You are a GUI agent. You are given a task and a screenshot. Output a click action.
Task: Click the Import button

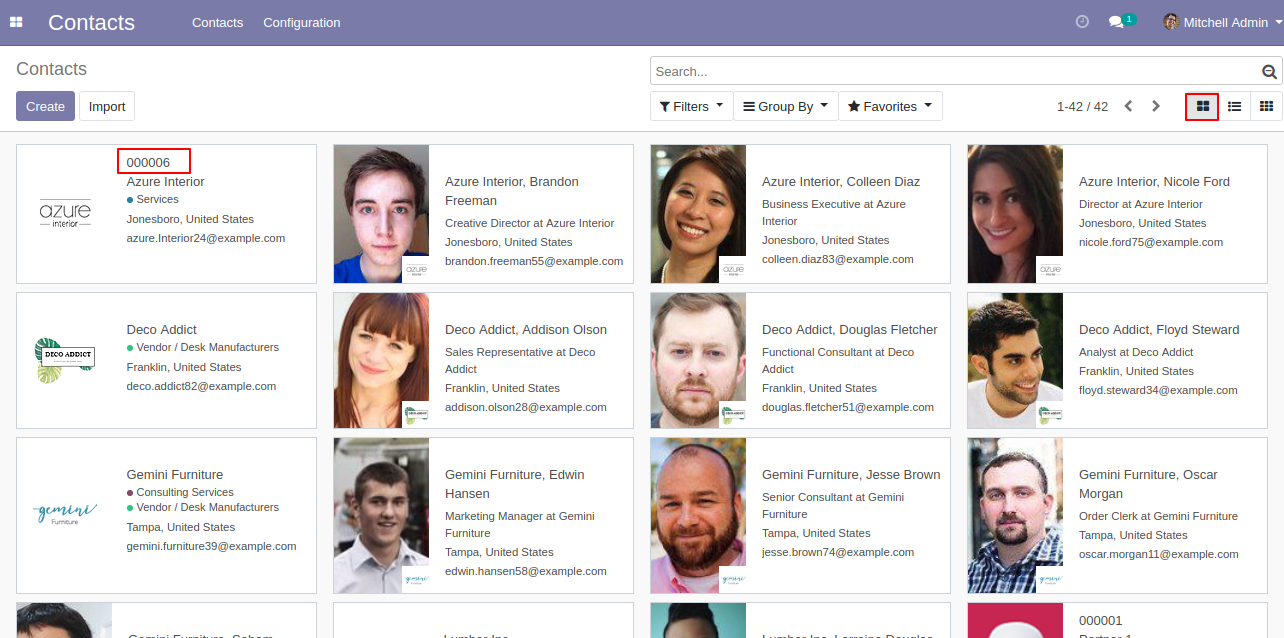point(107,106)
